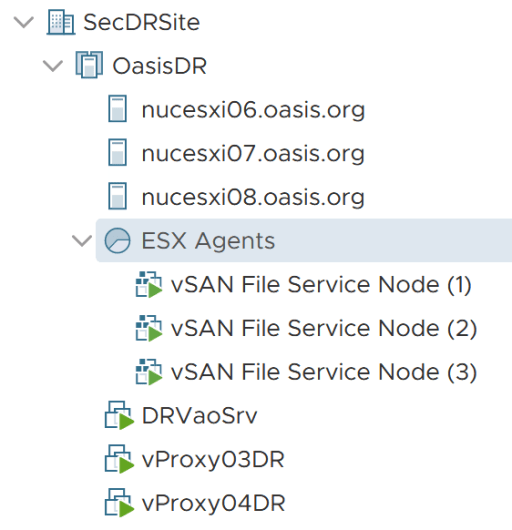Collapse the SecDRSite datacenter node
Image resolution: width=512 pixels, height=530 pixels.
pos(24,22)
